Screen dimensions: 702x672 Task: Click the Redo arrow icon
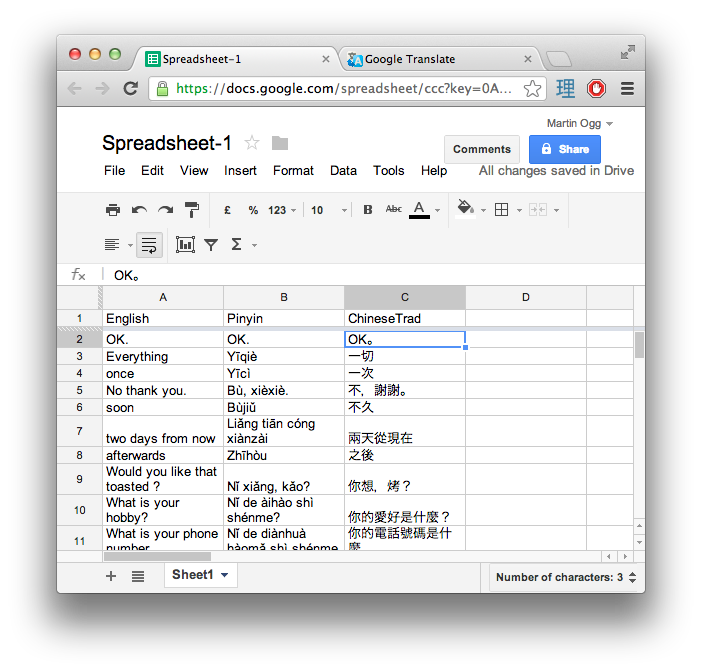pyautogui.click(x=165, y=210)
